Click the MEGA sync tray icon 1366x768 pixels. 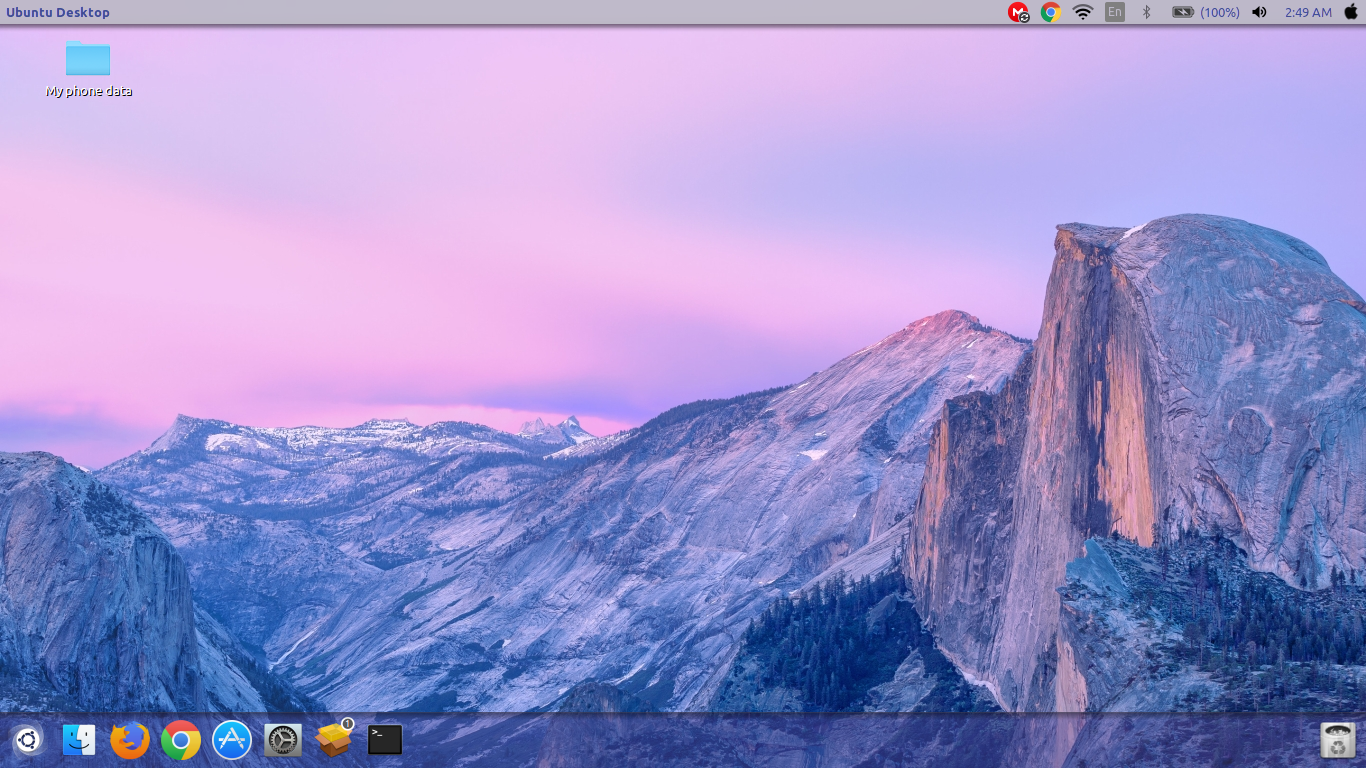click(1018, 12)
